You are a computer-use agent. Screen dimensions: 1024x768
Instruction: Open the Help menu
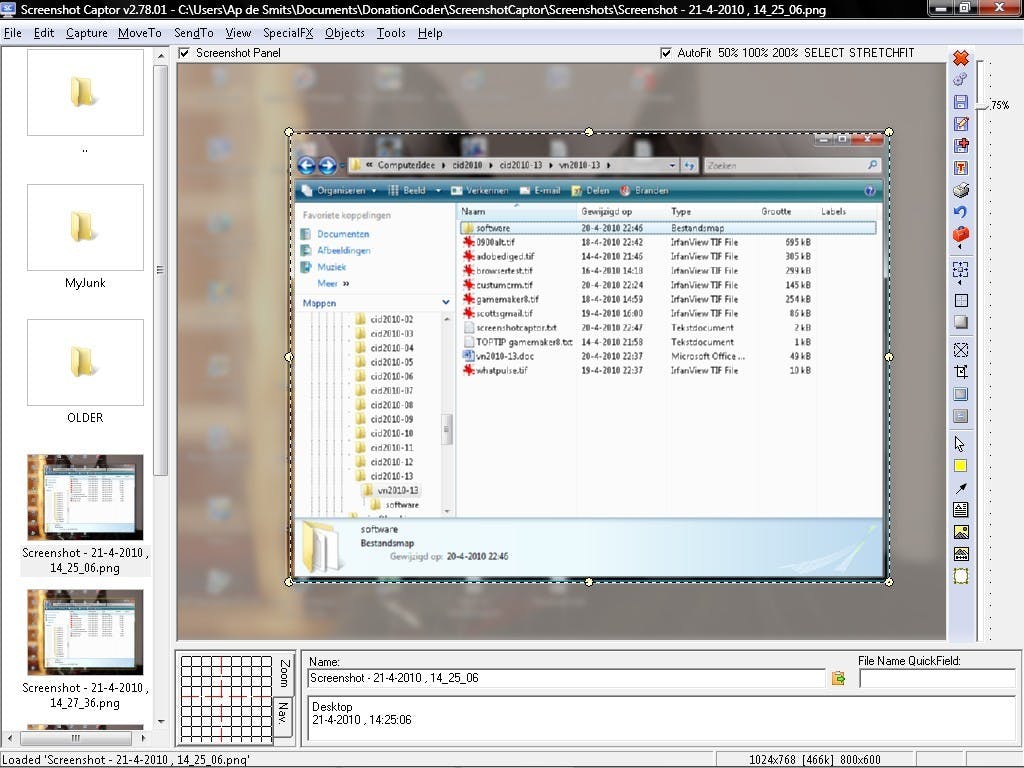pos(430,33)
